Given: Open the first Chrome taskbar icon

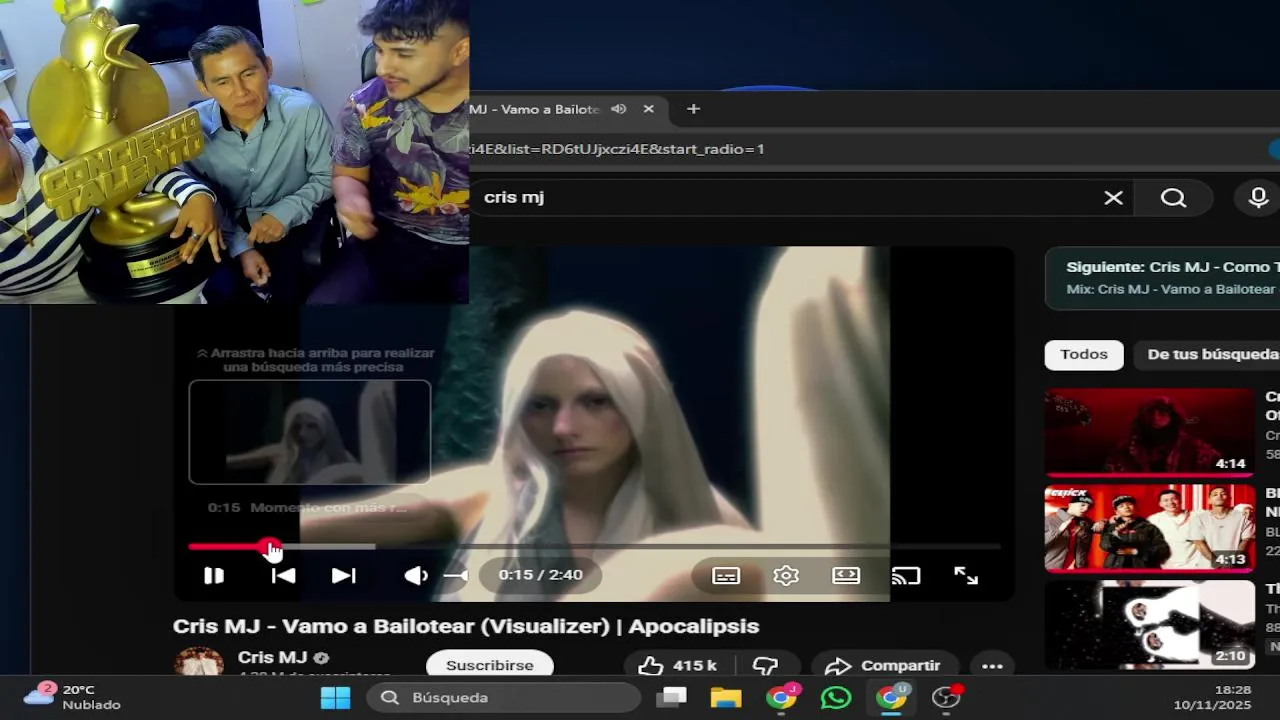Looking at the screenshot, I should (781, 697).
